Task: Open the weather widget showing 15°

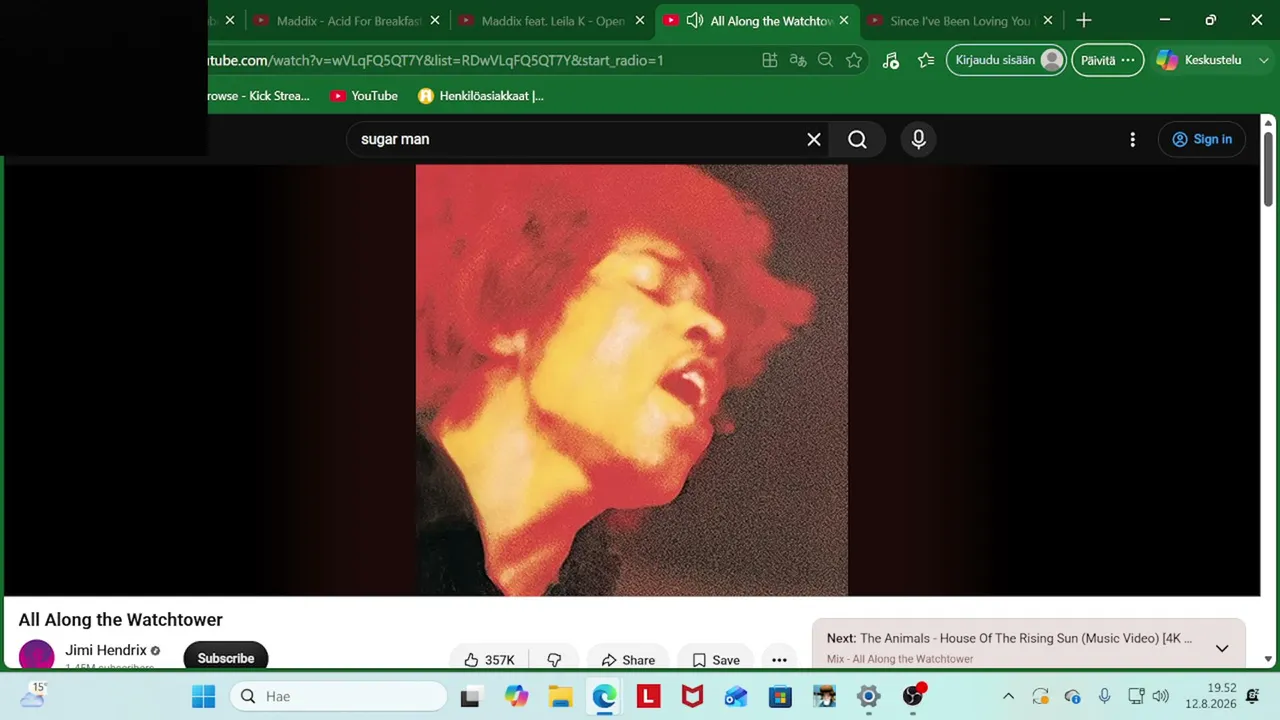Action: [x=33, y=695]
